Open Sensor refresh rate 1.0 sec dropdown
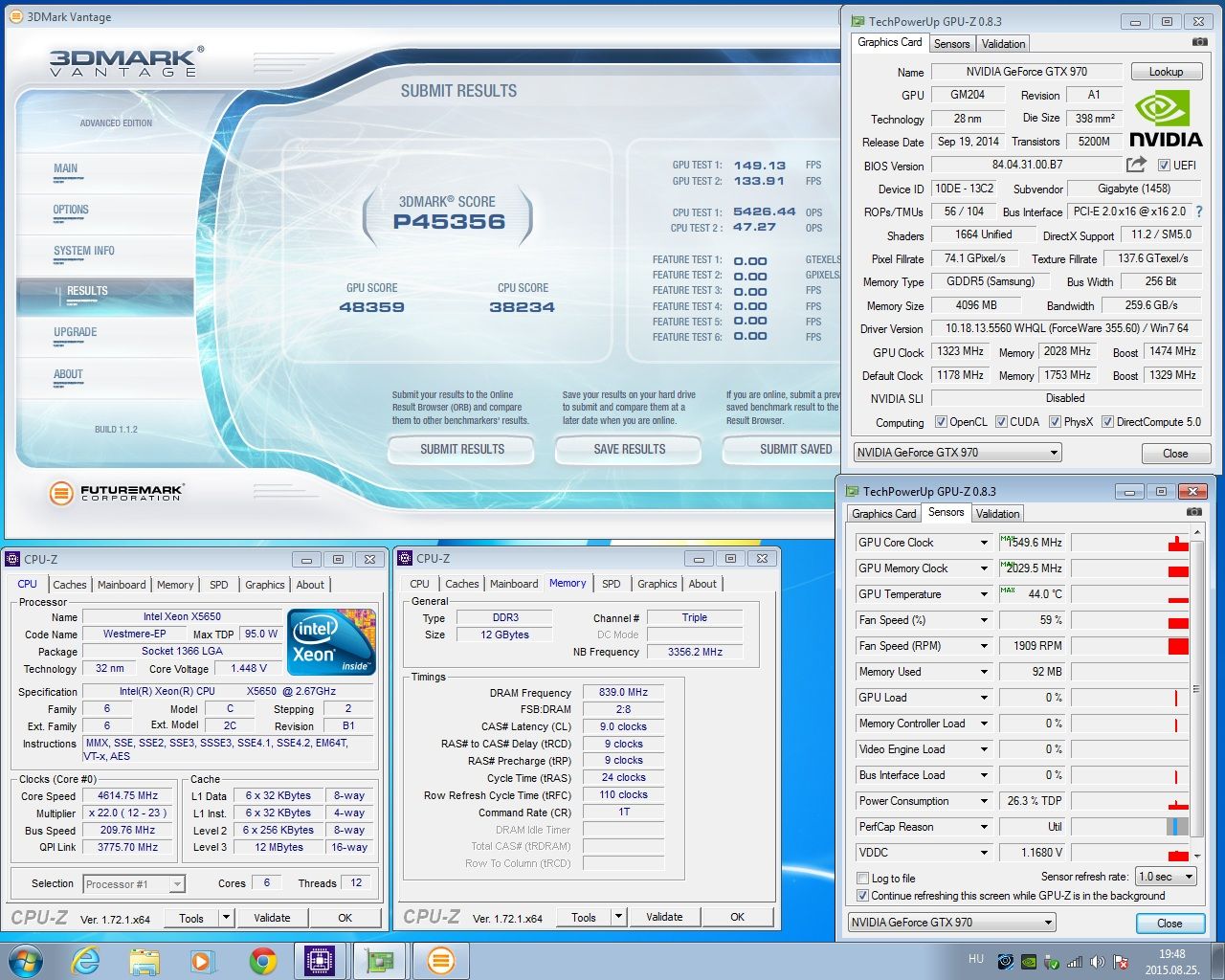The height and width of the screenshot is (980, 1225). [1167, 876]
